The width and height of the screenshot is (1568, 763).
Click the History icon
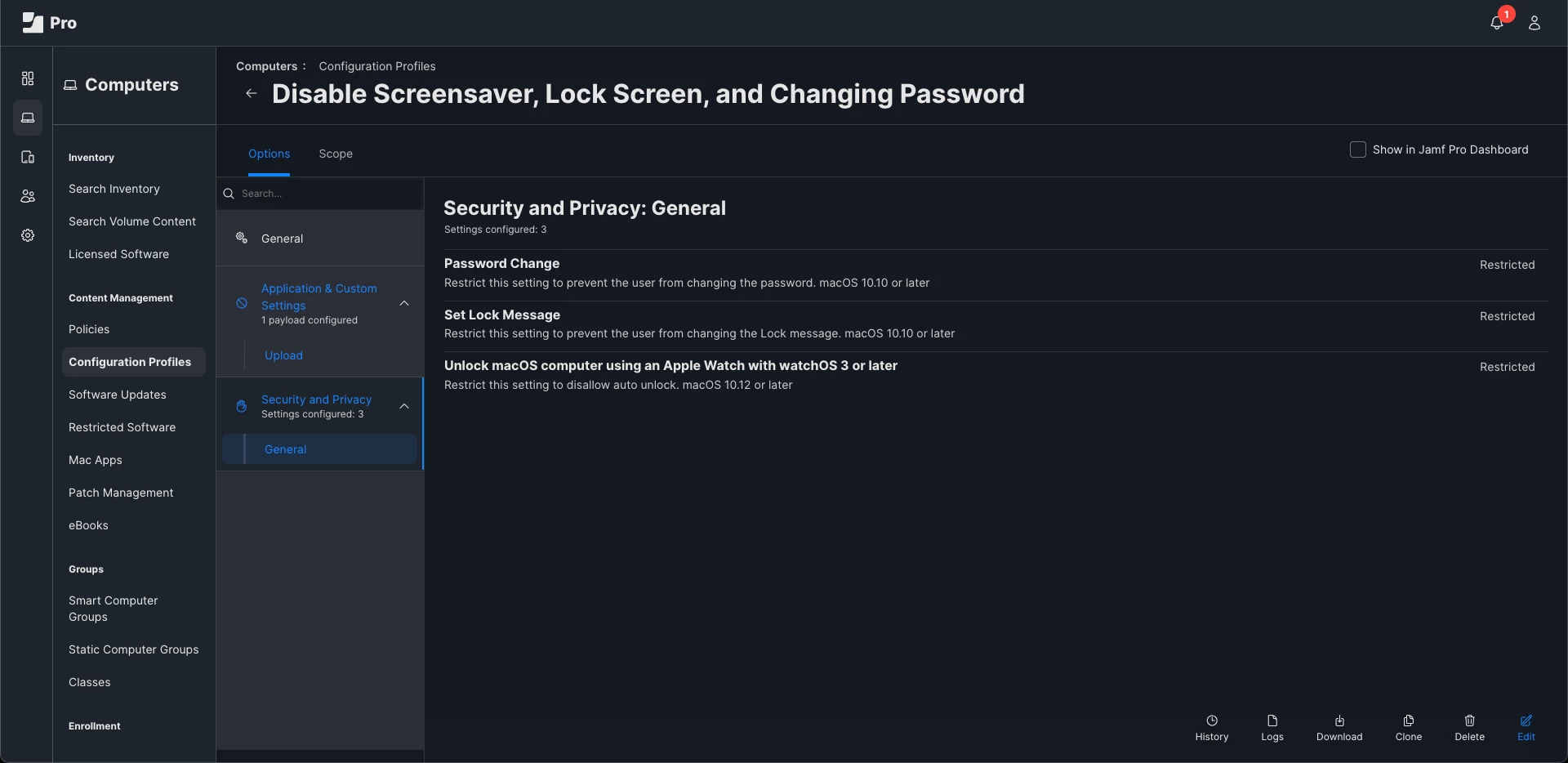(x=1212, y=728)
